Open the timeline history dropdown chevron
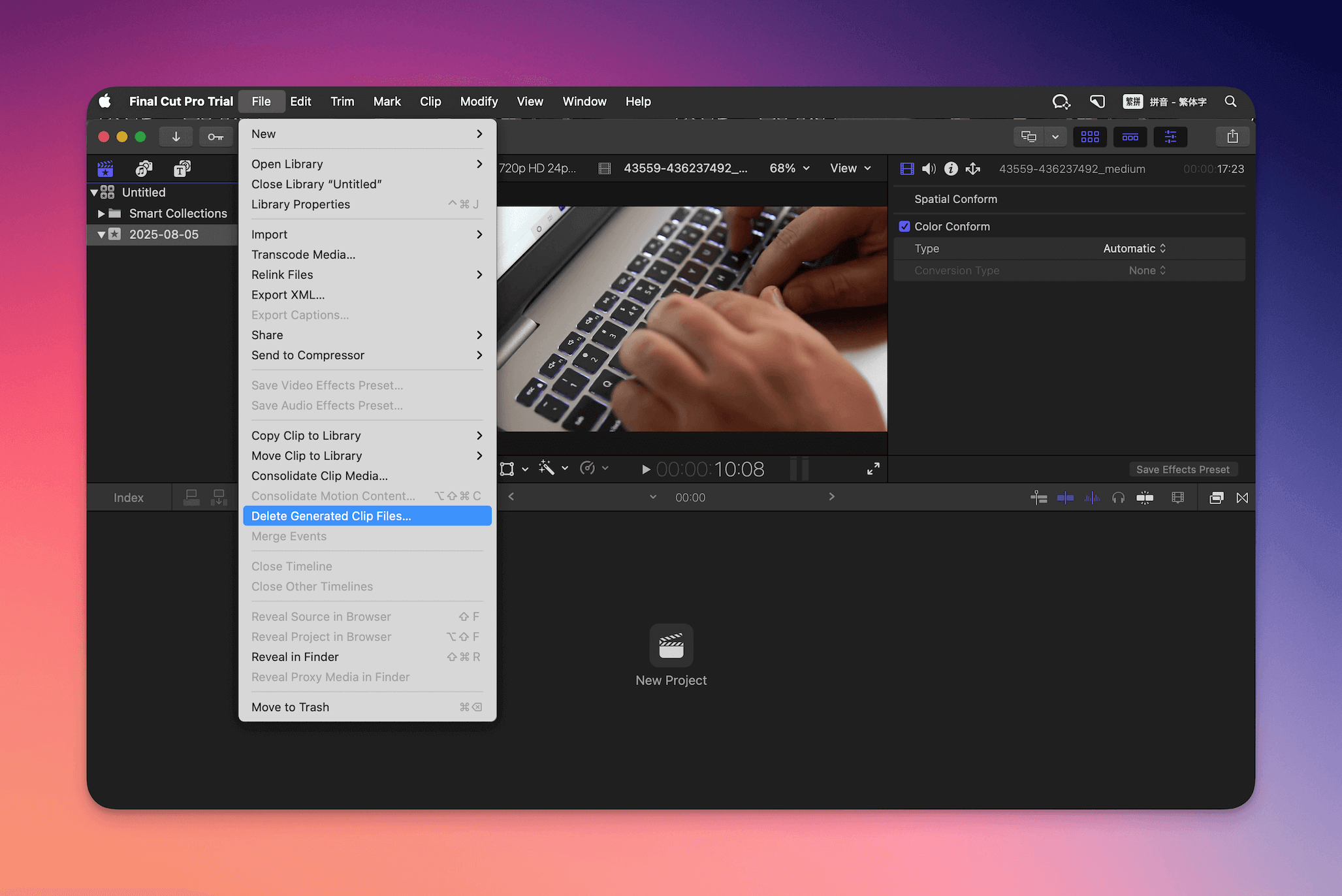This screenshot has width=1342, height=896. (x=653, y=498)
